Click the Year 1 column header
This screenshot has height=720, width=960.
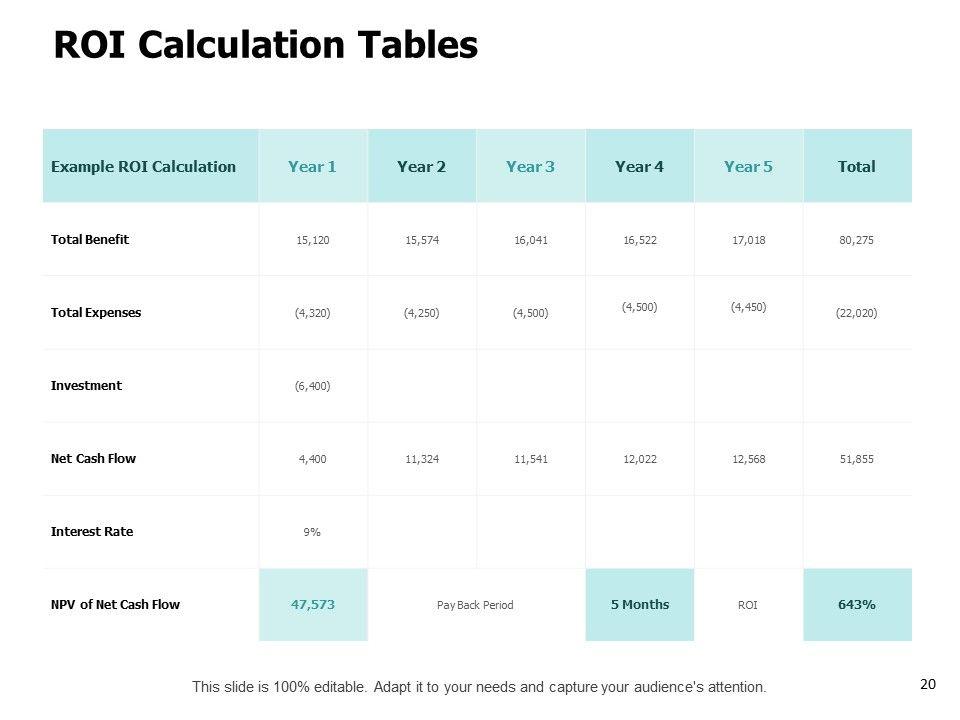click(312, 167)
